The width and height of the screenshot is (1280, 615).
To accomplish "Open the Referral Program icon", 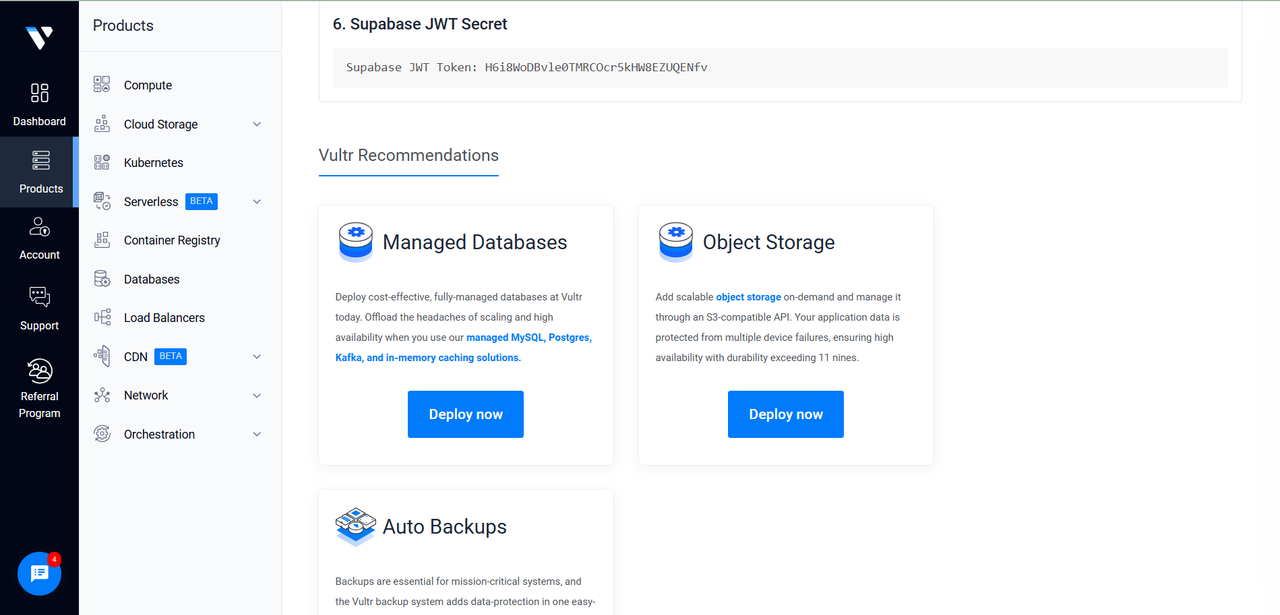I will tap(40, 371).
